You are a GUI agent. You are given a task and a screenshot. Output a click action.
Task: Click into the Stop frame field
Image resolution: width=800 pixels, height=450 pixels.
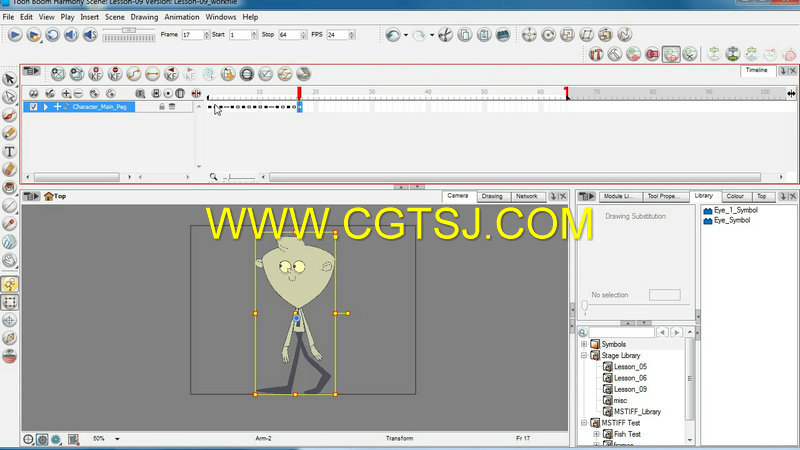tap(289, 35)
